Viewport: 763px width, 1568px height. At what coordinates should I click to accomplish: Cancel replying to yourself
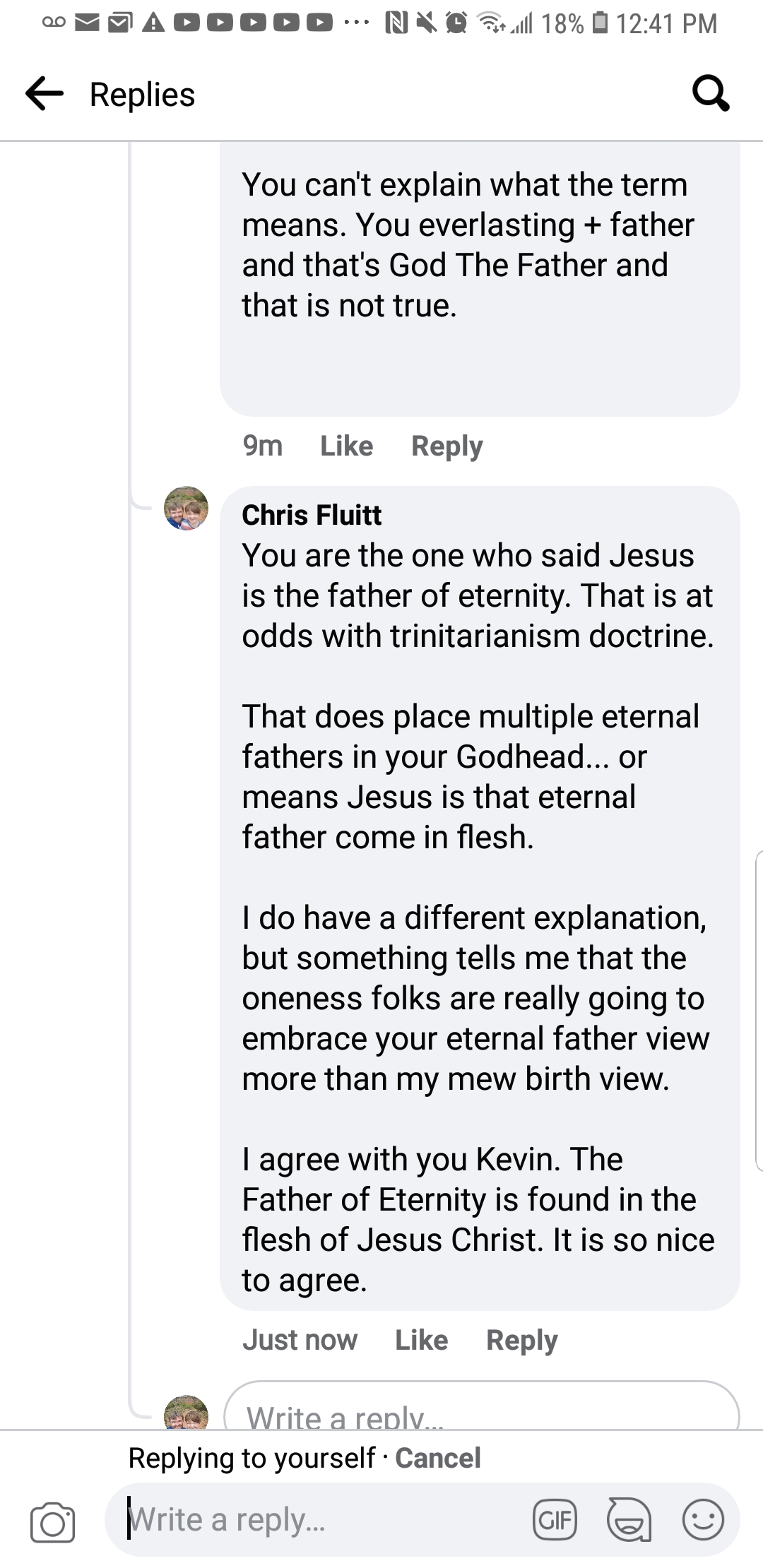point(437,1458)
